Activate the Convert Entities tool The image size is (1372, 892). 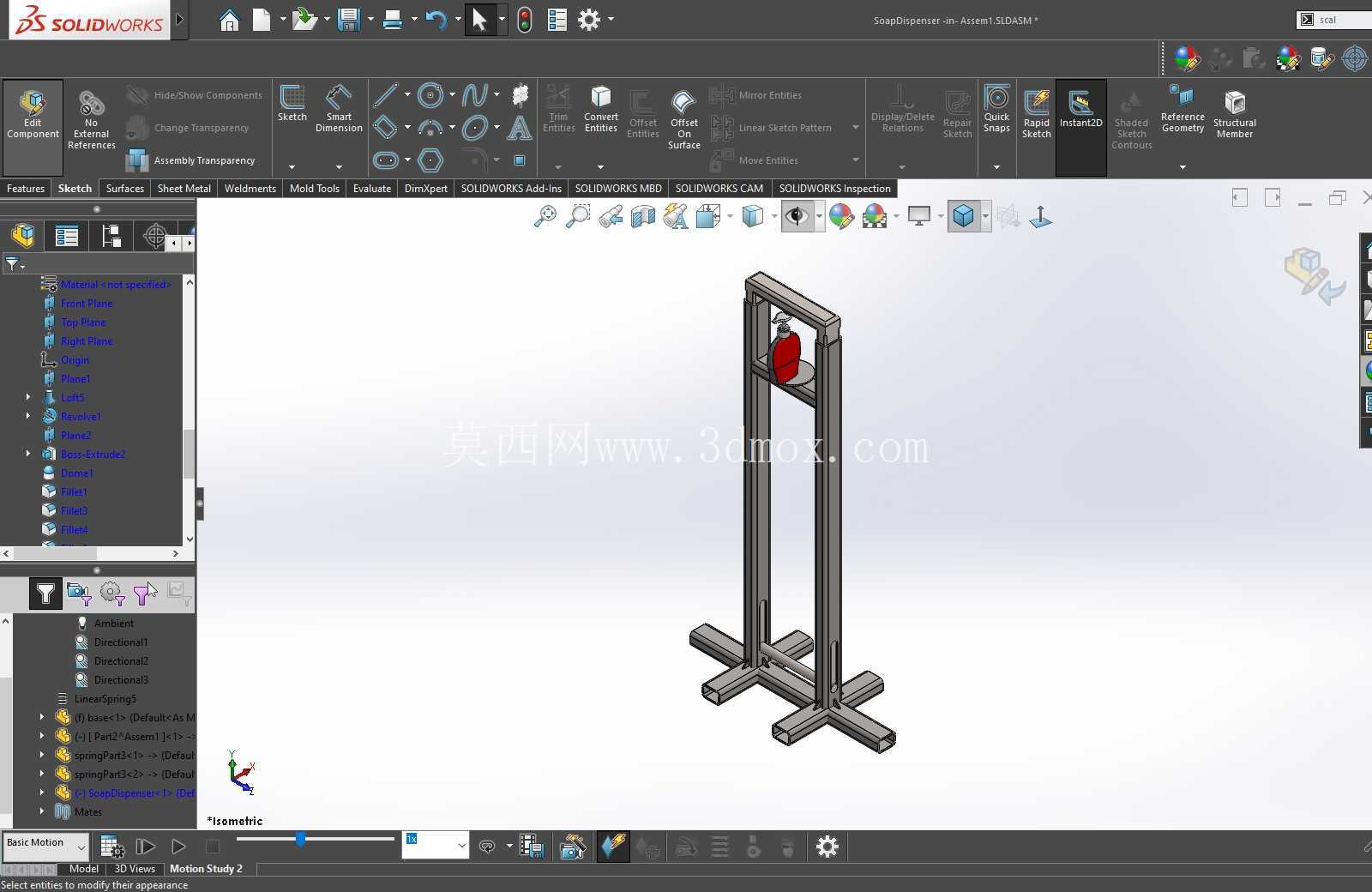600,110
